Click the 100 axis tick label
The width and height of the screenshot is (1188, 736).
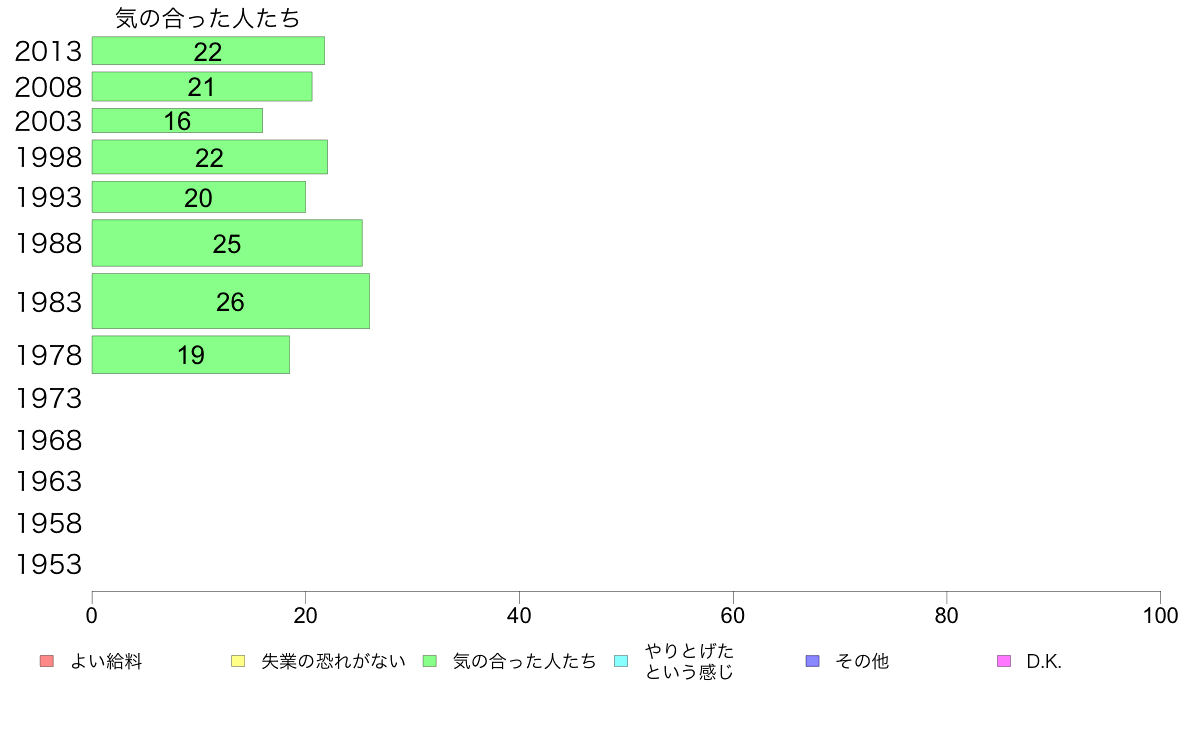coord(1160,615)
